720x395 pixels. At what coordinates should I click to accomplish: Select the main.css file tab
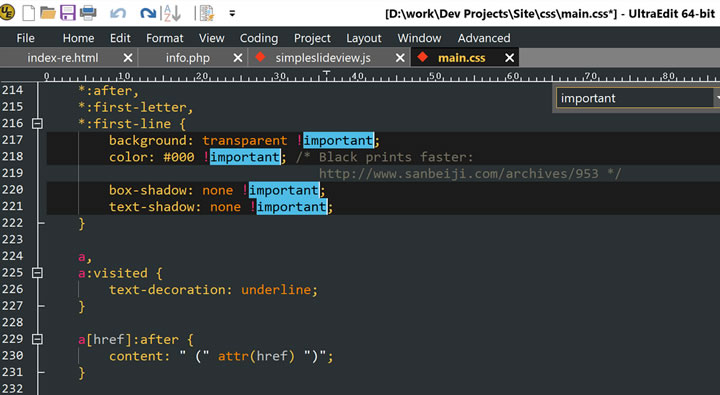click(461, 58)
